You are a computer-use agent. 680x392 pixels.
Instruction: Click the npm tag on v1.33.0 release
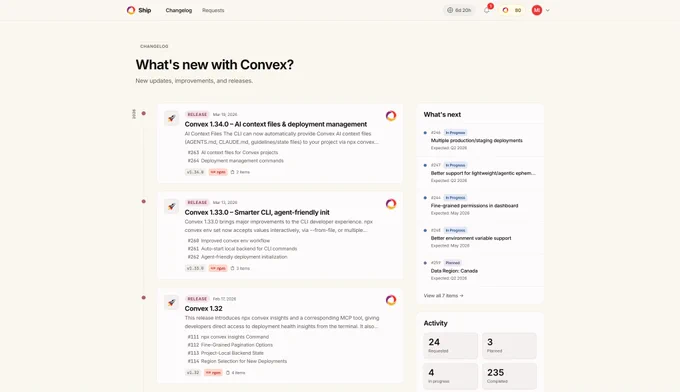(218, 268)
